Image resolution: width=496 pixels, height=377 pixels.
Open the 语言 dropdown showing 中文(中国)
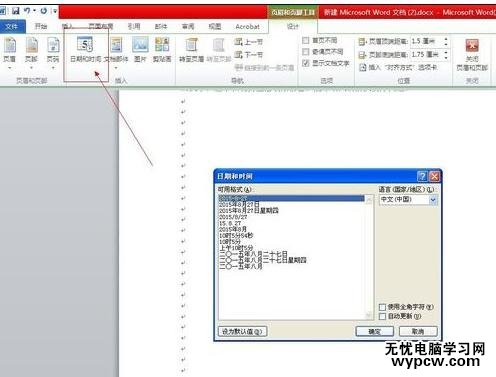point(433,200)
